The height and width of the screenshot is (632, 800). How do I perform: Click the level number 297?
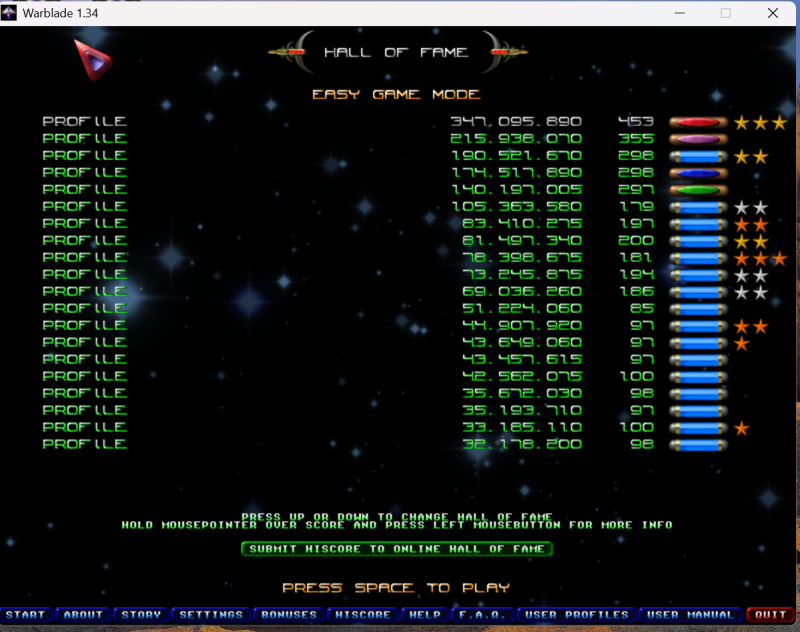click(x=636, y=189)
